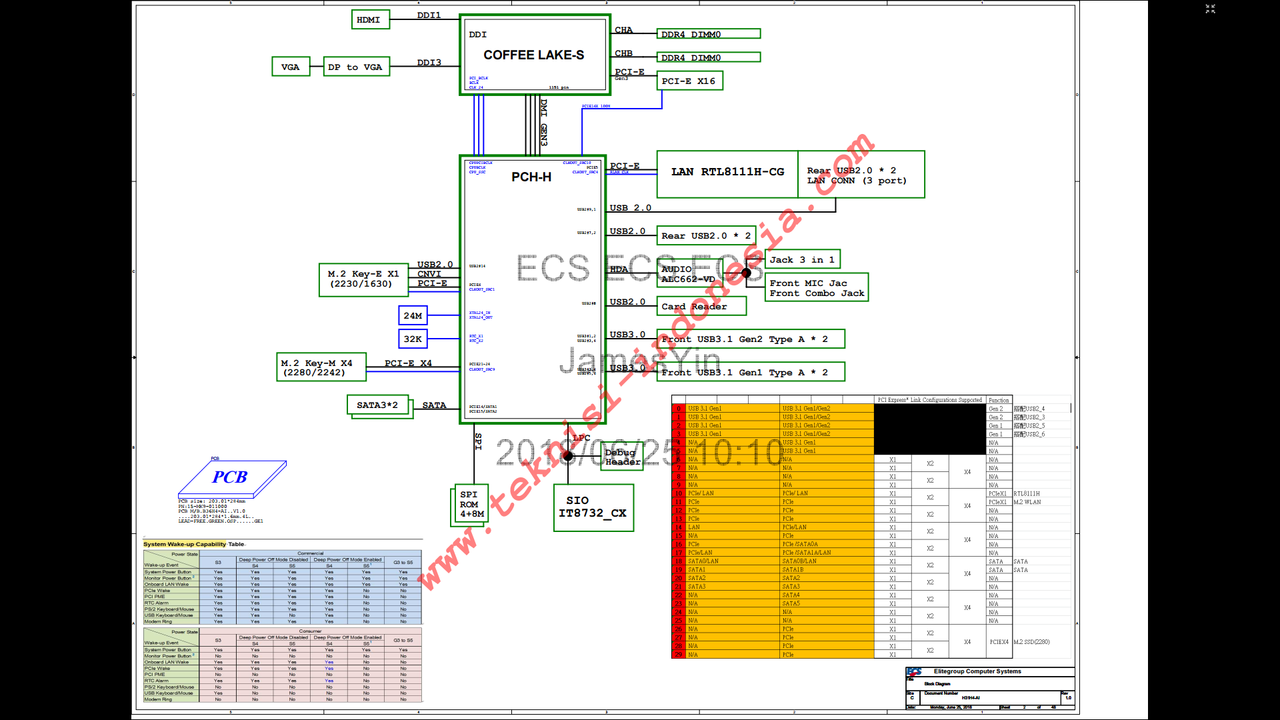Click the 32K crystal box

pos(413,340)
